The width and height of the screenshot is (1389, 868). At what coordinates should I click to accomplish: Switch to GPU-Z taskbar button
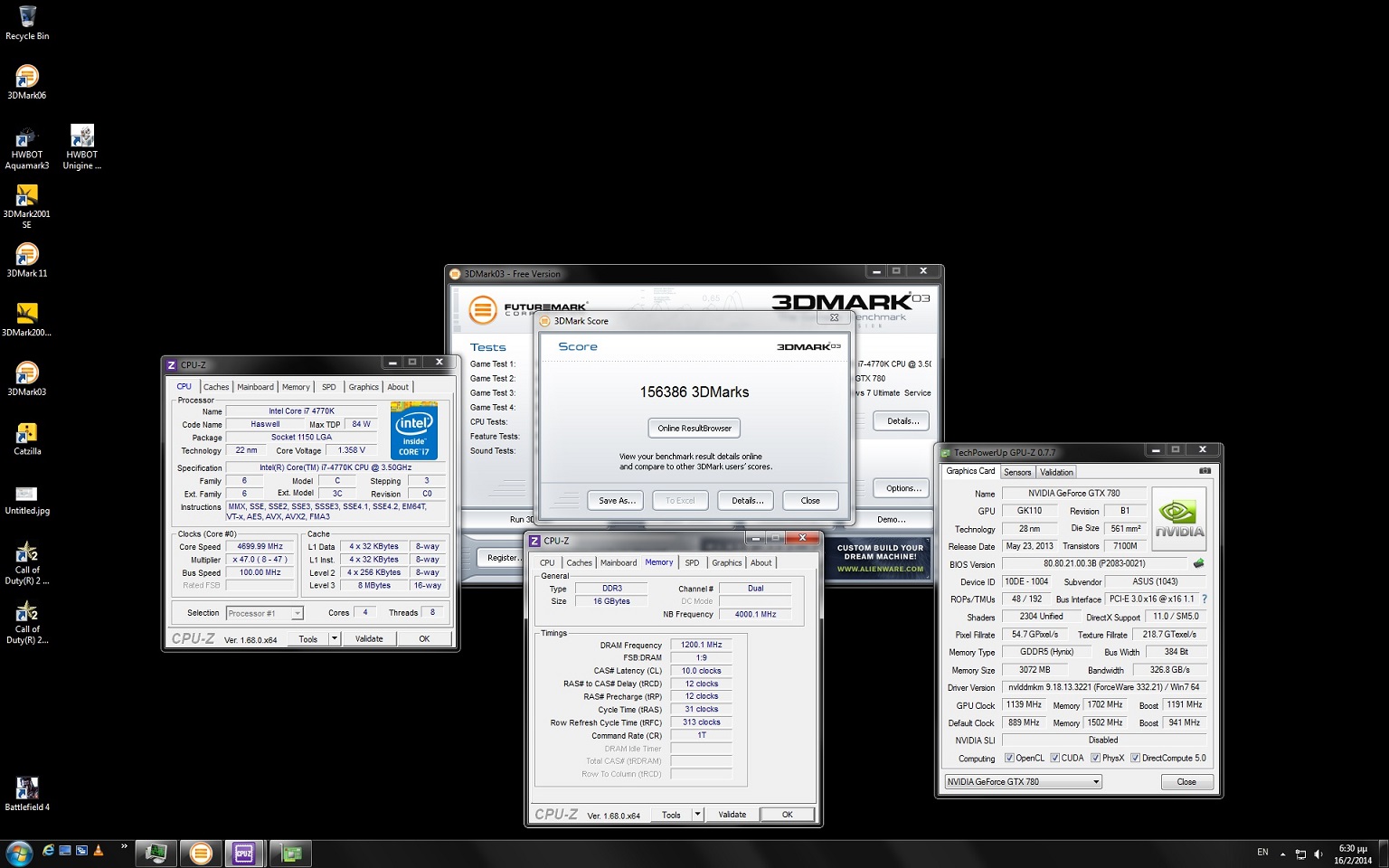(290, 853)
